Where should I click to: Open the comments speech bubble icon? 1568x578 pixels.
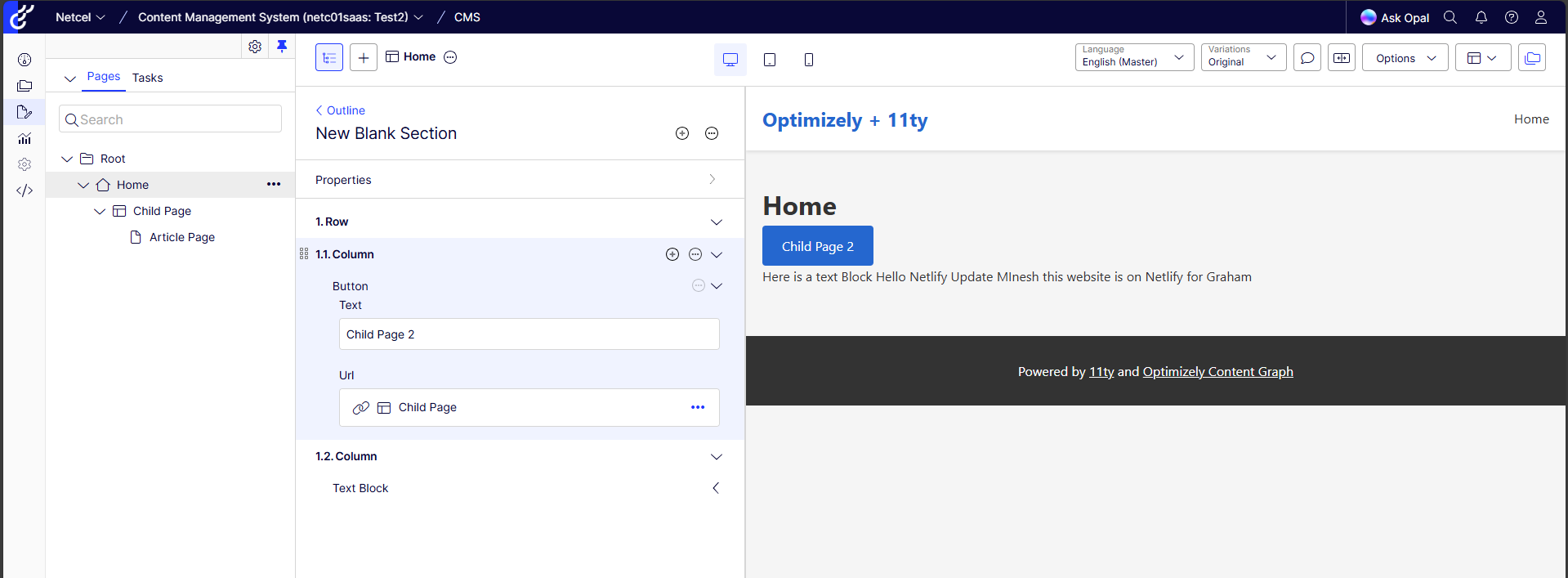pos(1307,58)
